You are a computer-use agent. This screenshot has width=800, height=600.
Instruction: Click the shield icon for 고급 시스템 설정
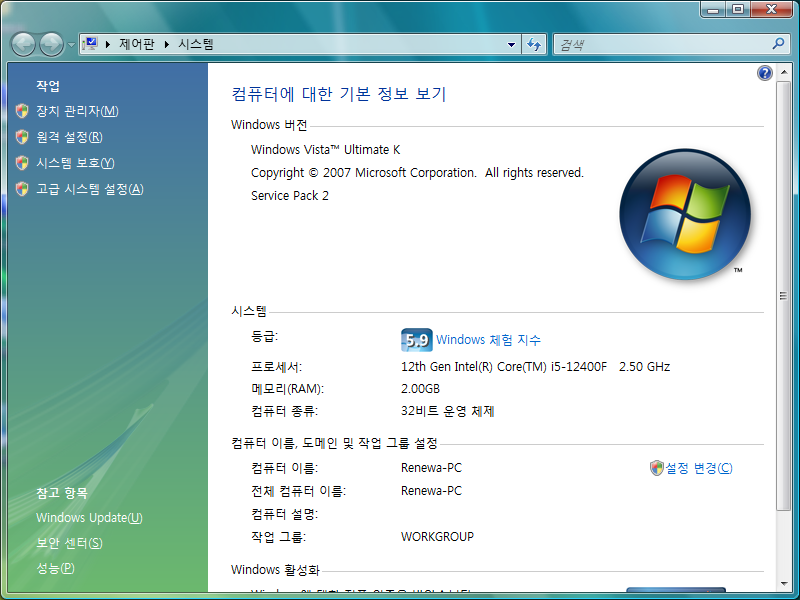coord(20,187)
